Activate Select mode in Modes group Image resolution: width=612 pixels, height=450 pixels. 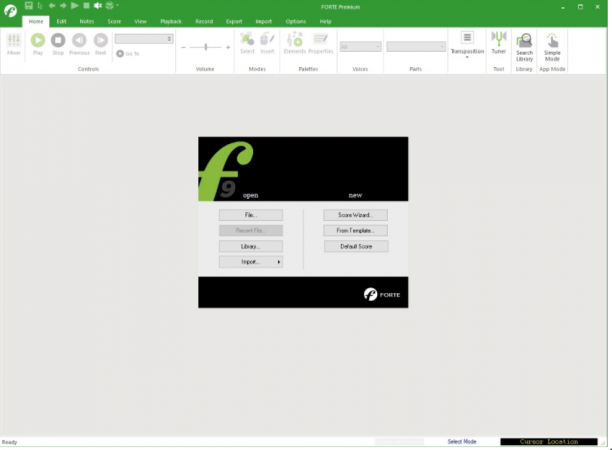tap(247, 44)
